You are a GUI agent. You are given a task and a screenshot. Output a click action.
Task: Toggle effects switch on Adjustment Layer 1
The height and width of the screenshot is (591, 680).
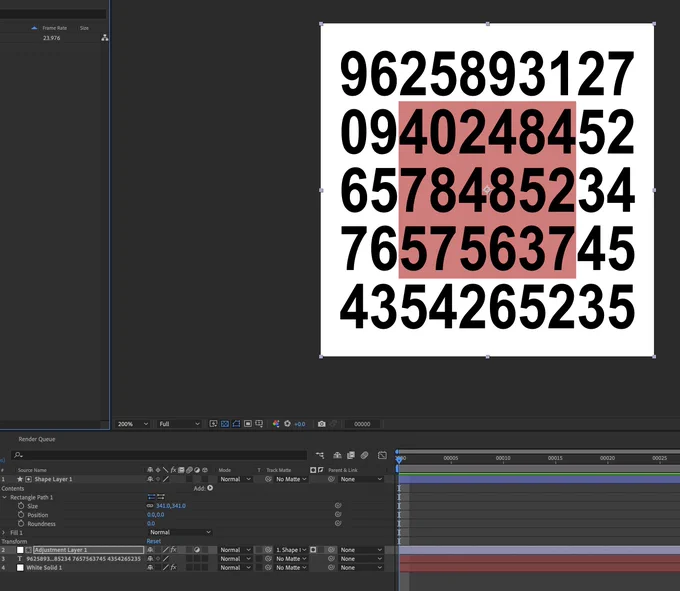tap(173, 550)
